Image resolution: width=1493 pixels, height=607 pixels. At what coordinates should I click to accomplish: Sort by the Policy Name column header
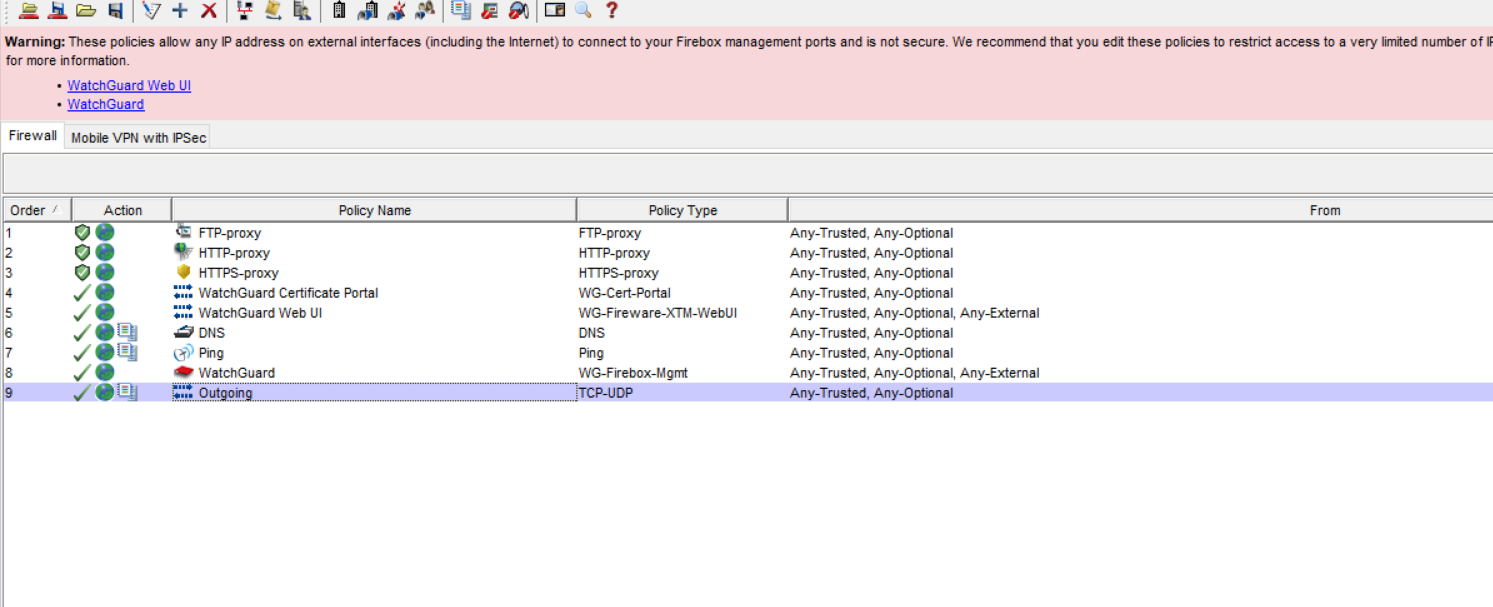374,210
